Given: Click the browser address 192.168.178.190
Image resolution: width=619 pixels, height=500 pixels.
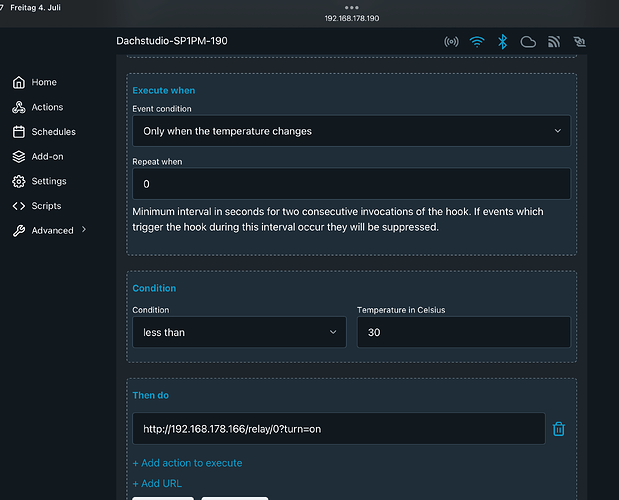Looking at the screenshot, I should [x=352, y=18].
